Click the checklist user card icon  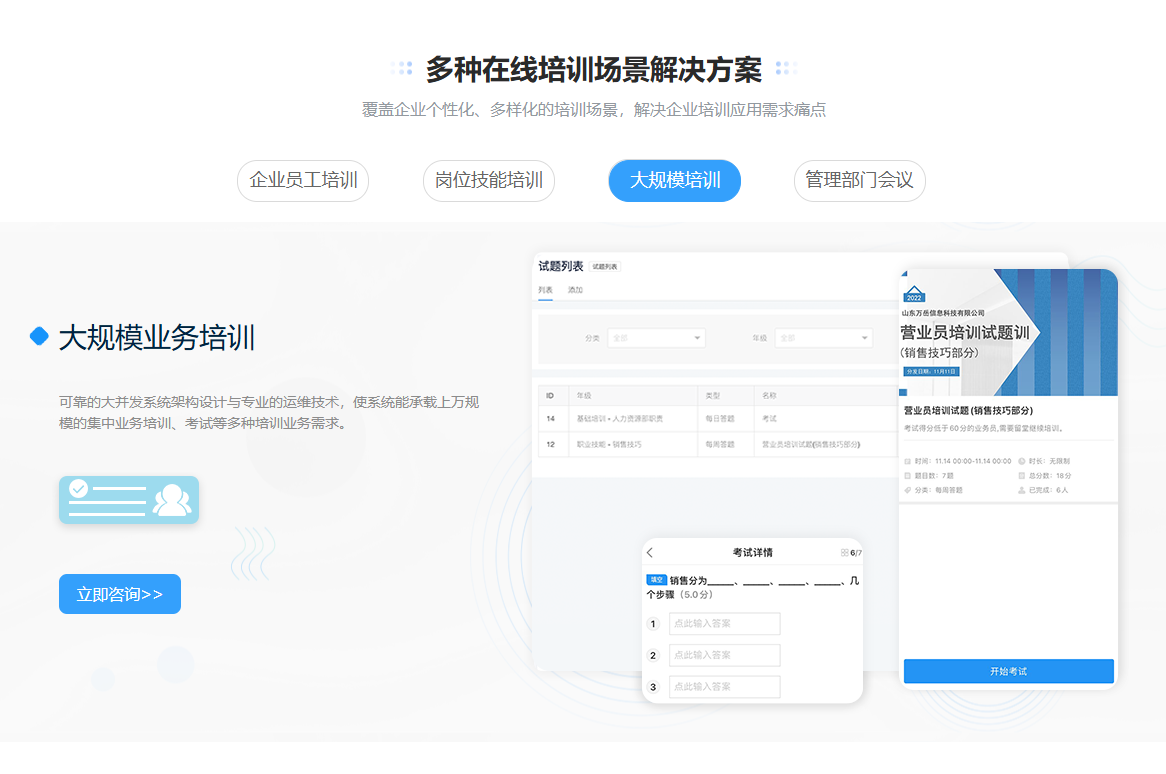[x=129, y=500]
